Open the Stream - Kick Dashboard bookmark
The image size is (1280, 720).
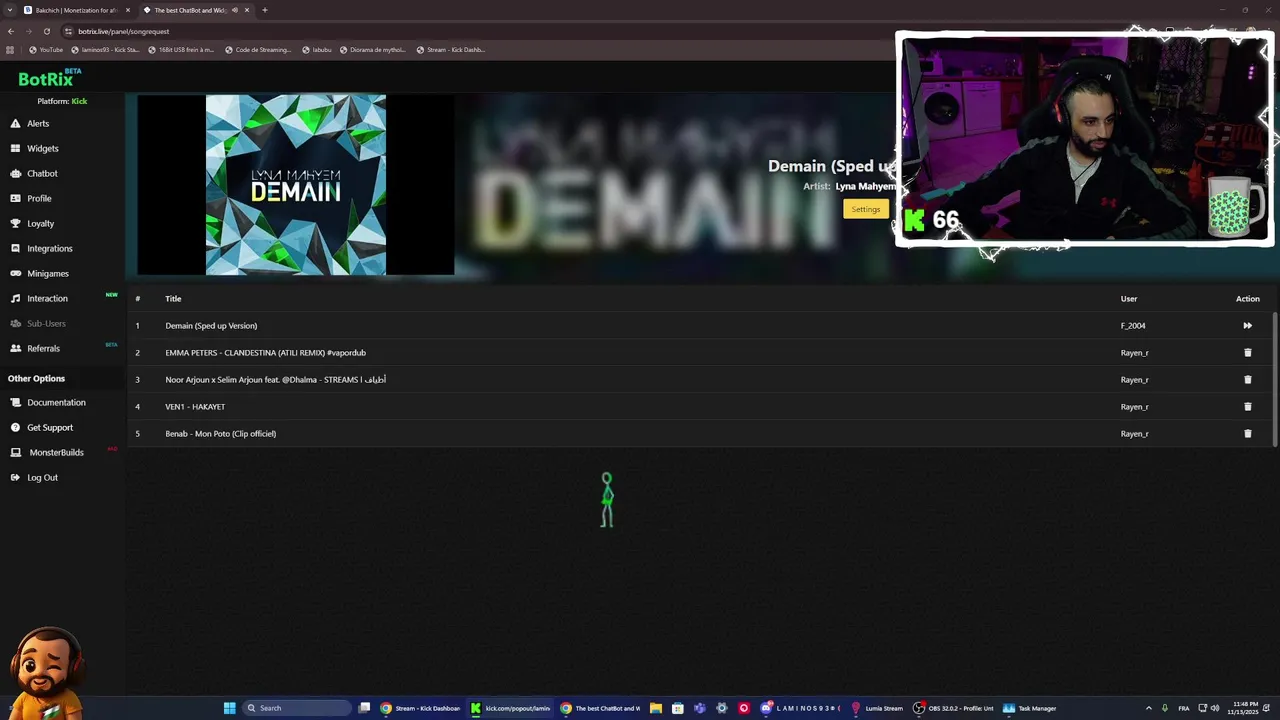(x=451, y=50)
